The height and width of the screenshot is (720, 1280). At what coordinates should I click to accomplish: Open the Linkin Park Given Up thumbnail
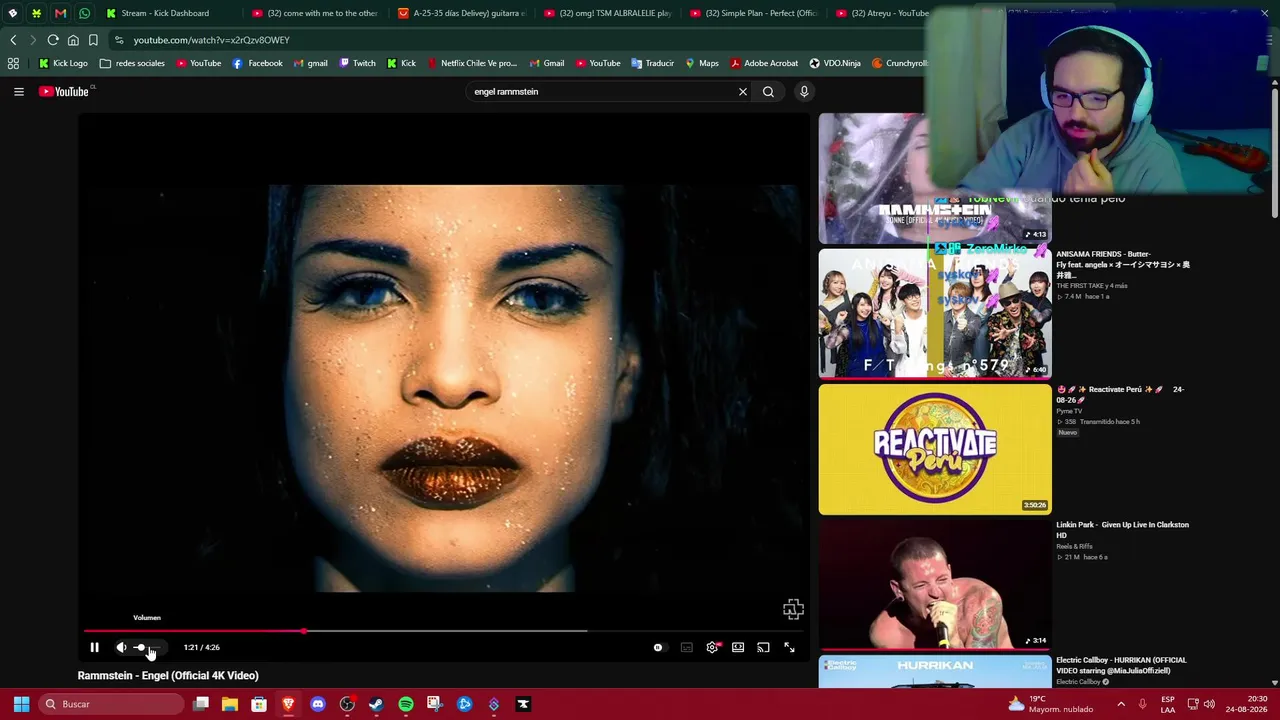click(x=935, y=584)
